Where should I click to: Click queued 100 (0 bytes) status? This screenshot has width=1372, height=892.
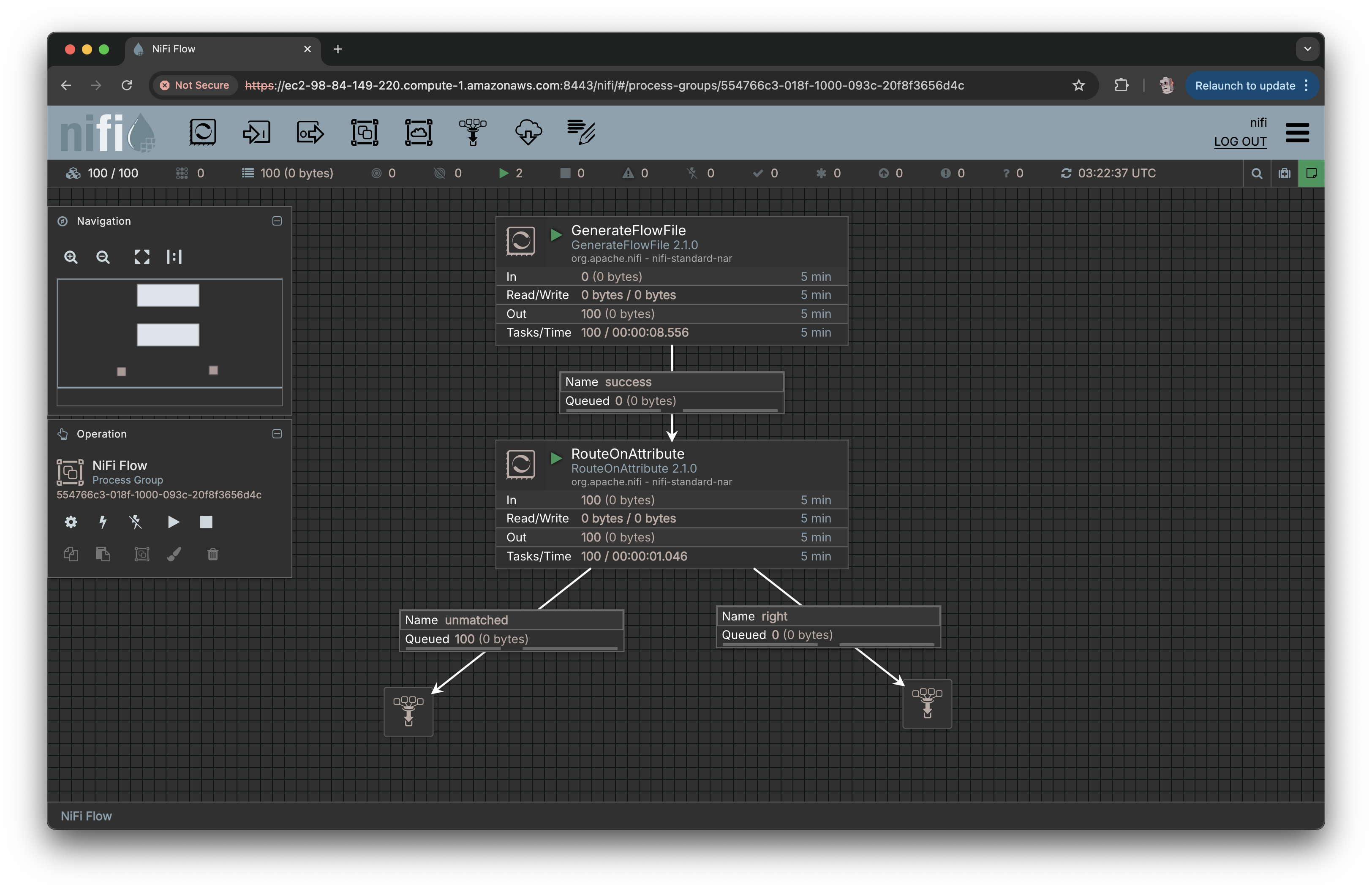tap(288, 174)
